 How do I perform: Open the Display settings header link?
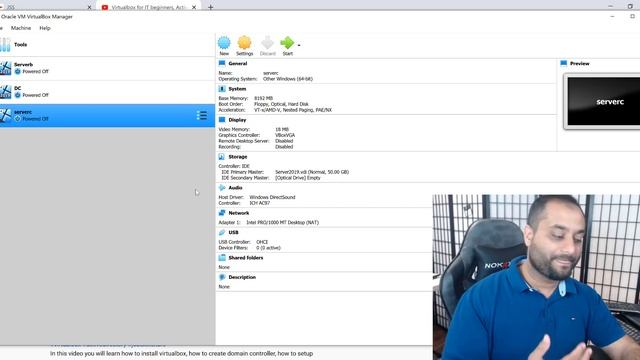(x=237, y=120)
